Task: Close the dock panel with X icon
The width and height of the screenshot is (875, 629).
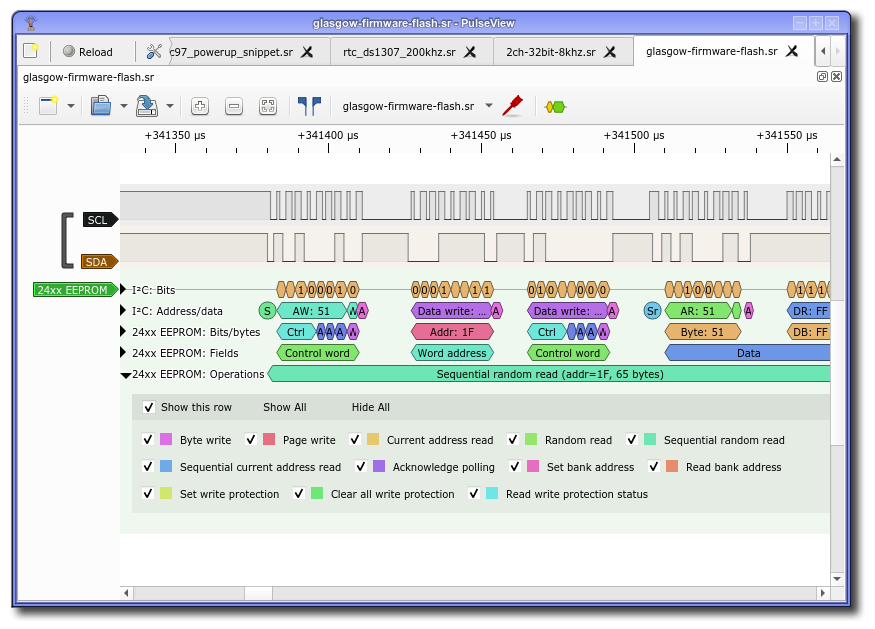Action: [836, 76]
